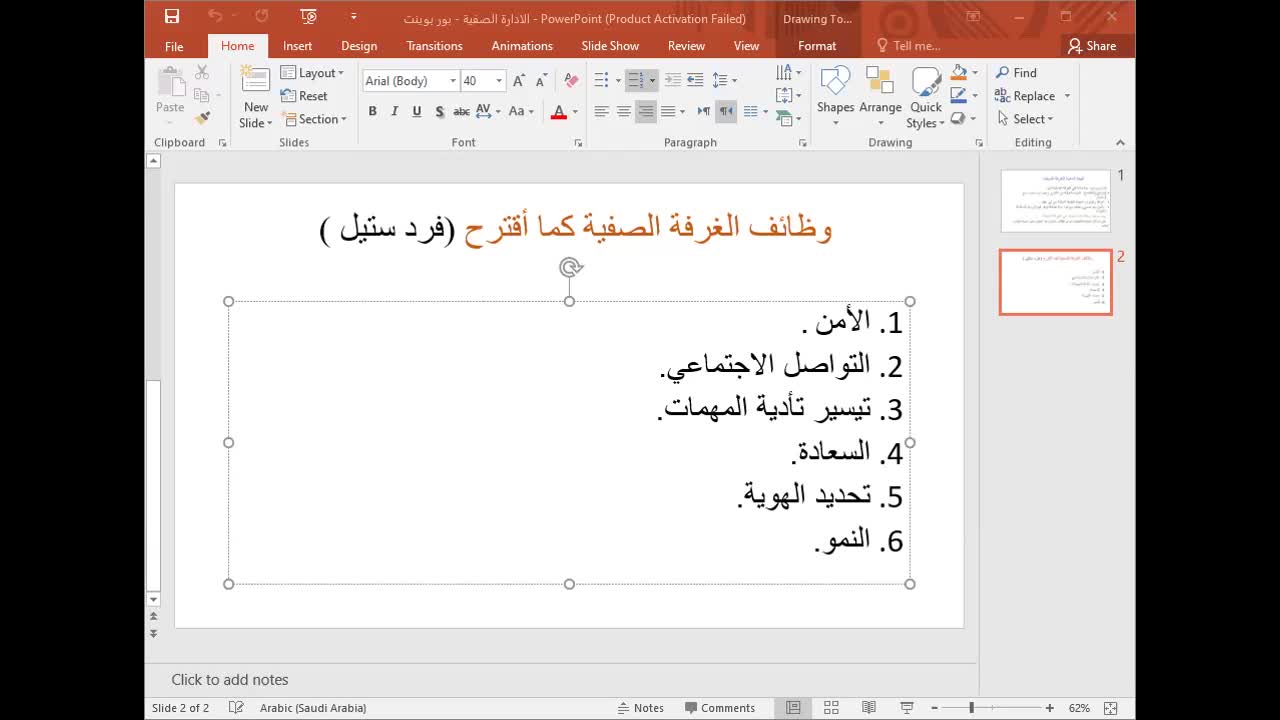Toggle Underline formatting
The image size is (1280, 720).
417,111
